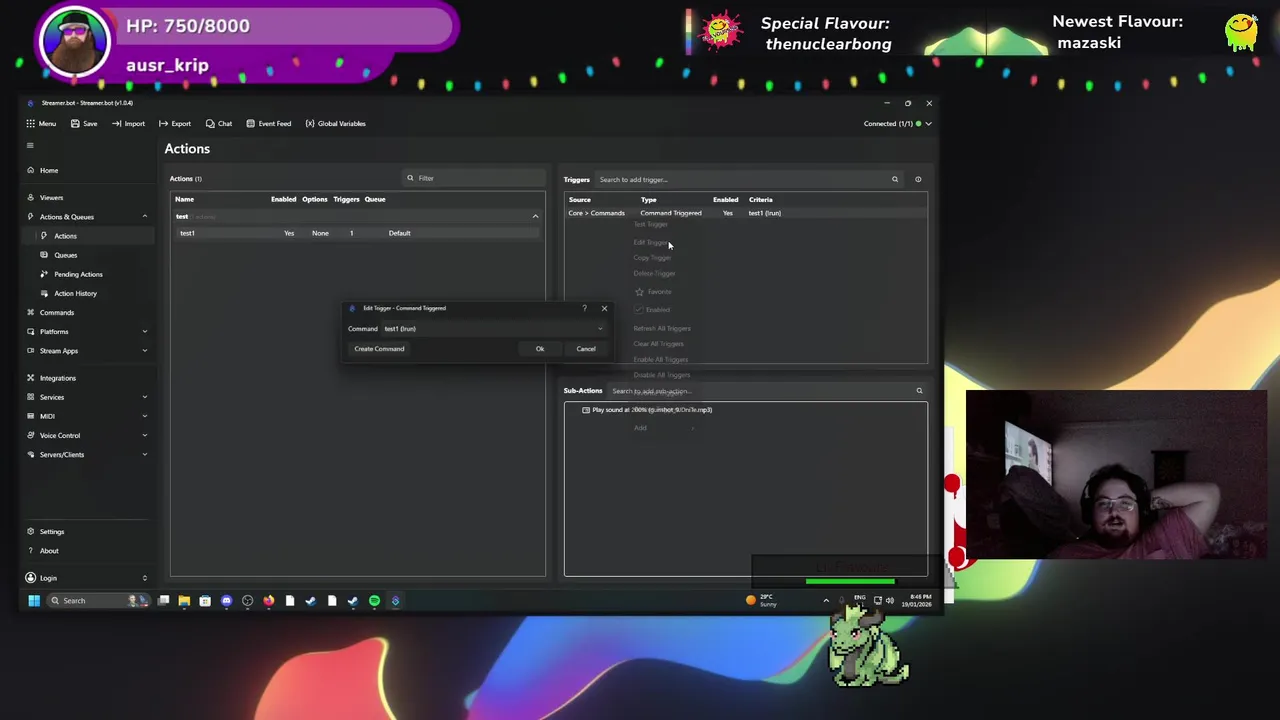The image size is (1280, 720).
Task: Toggle the sidebar hamburger icon
Action: click(x=30, y=146)
